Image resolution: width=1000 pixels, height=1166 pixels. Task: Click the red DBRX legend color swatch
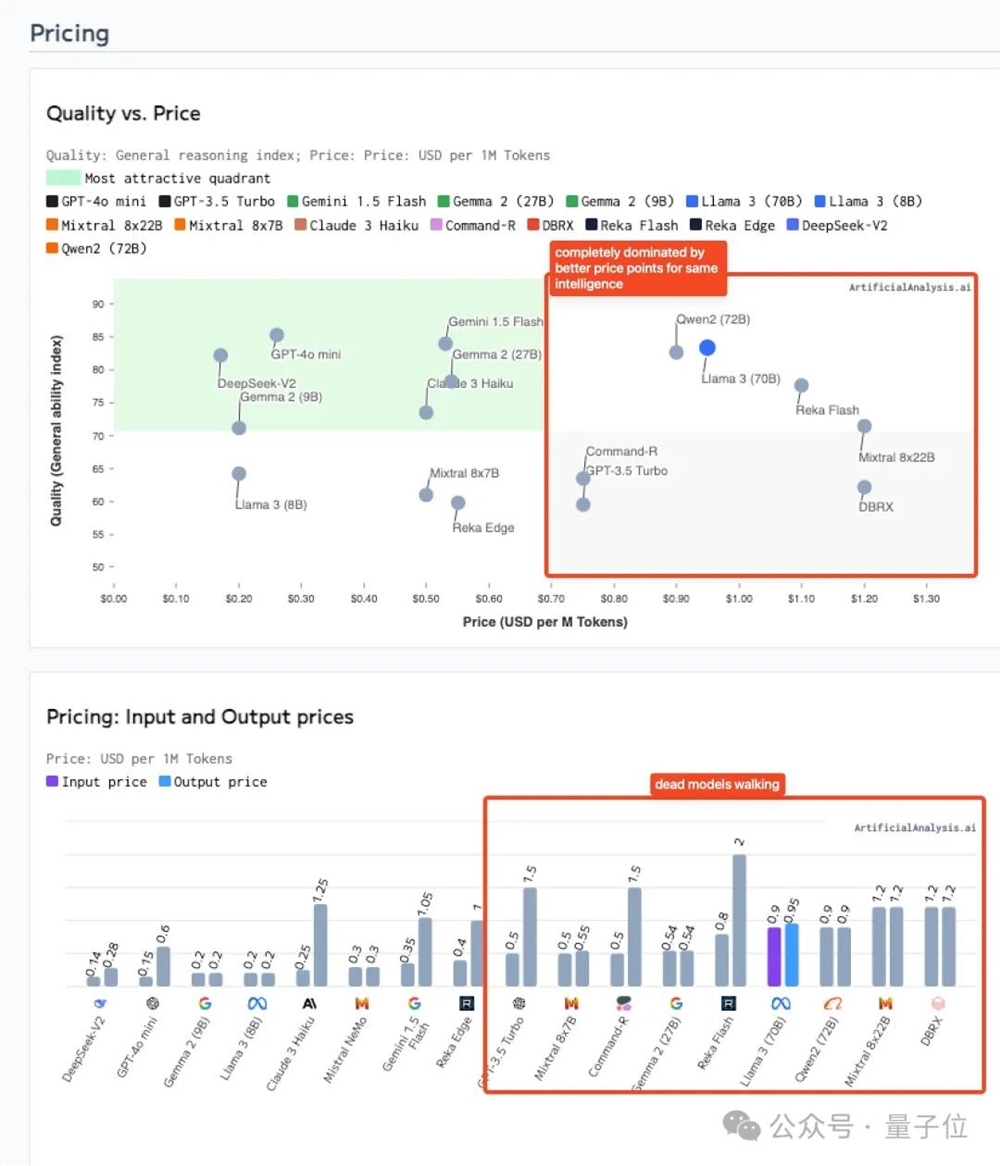point(533,225)
